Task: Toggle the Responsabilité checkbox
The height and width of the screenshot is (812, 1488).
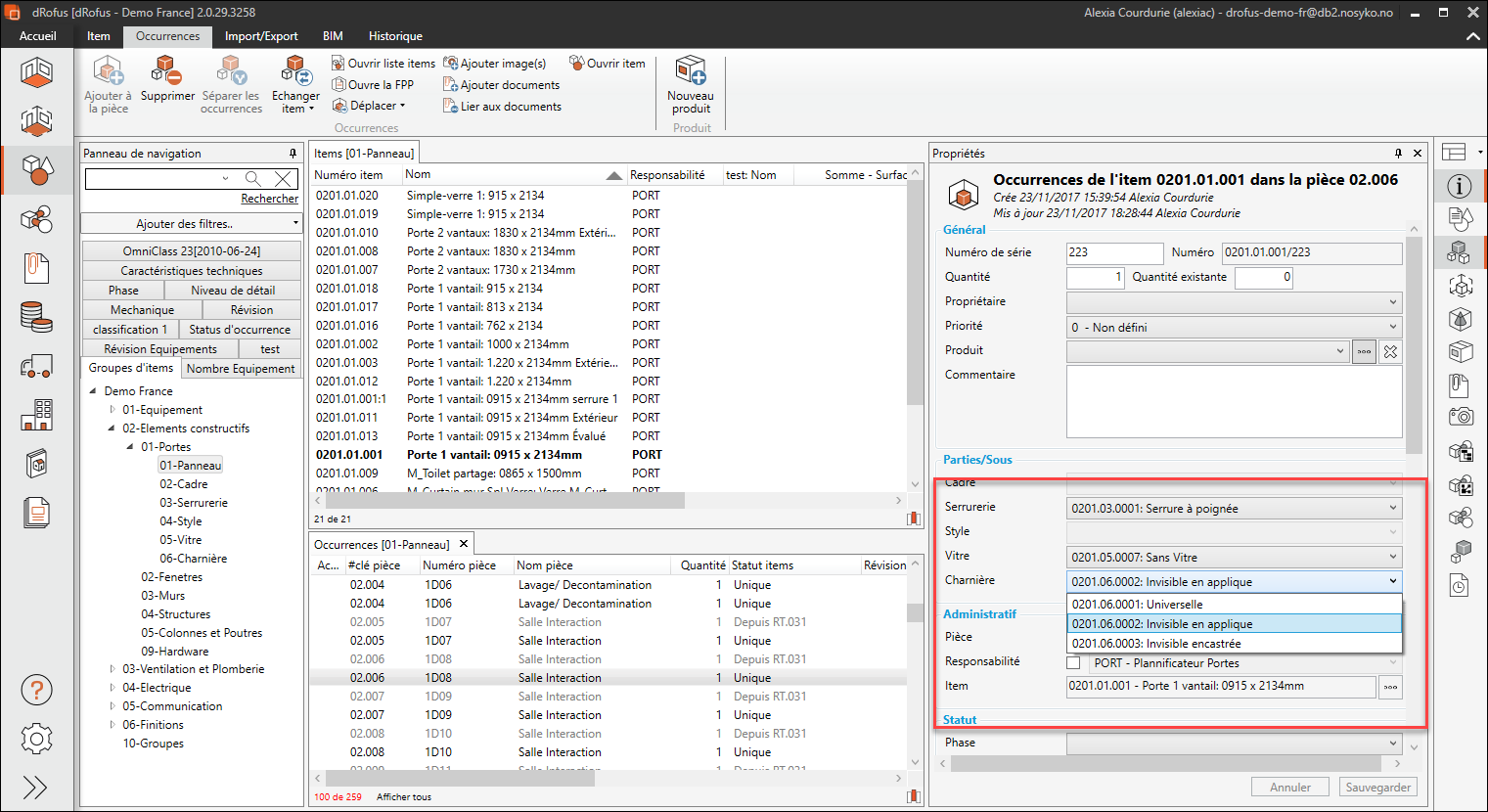Action: 1073,663
